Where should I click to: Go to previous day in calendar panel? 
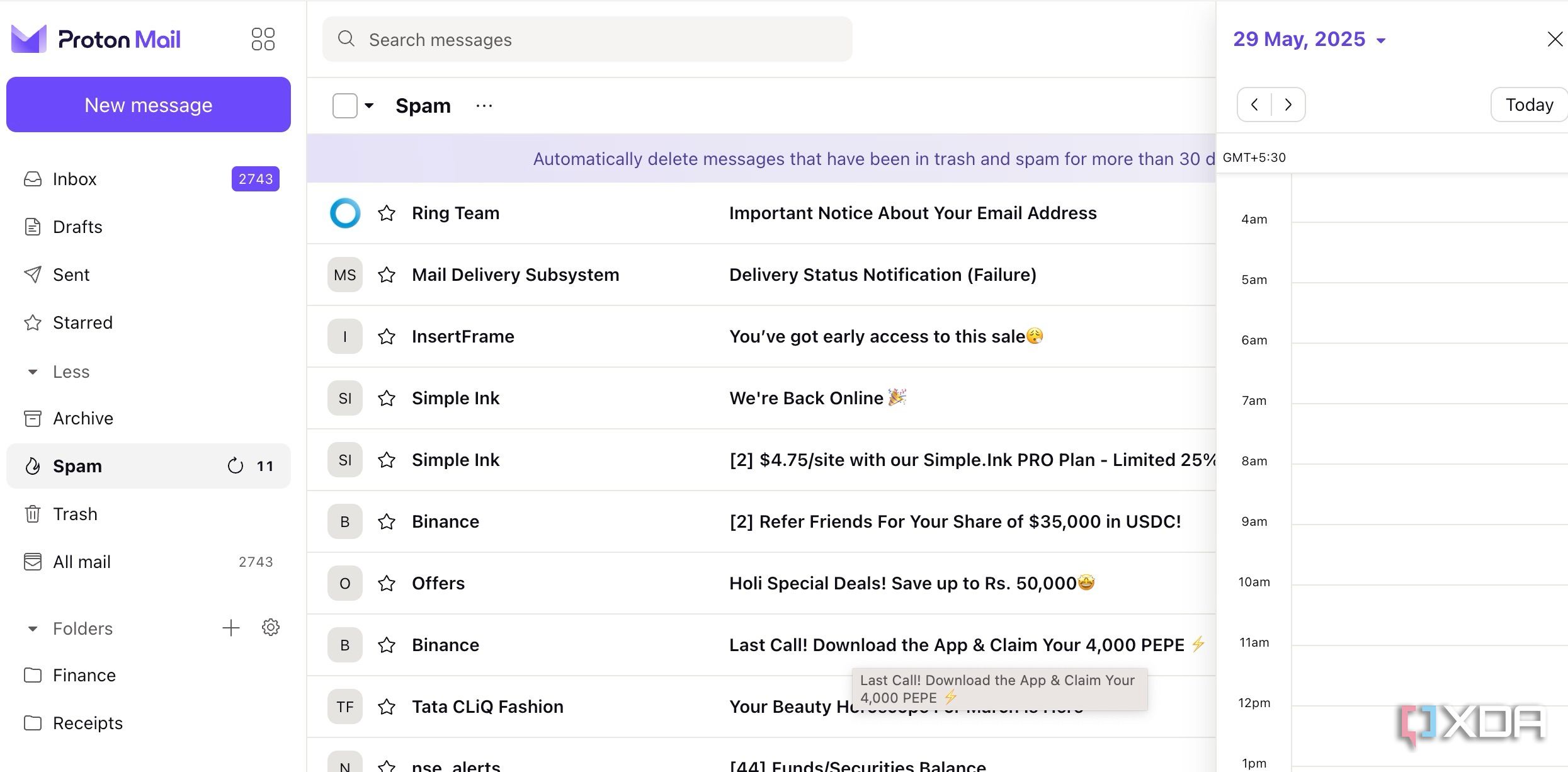tap(1254, 105)
